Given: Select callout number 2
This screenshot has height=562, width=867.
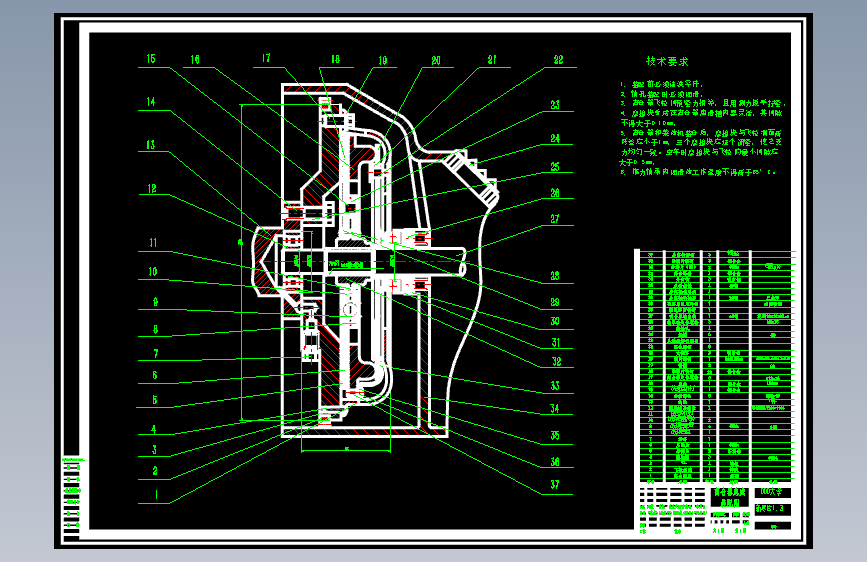Looking at the screenshot, I should 155,471.
